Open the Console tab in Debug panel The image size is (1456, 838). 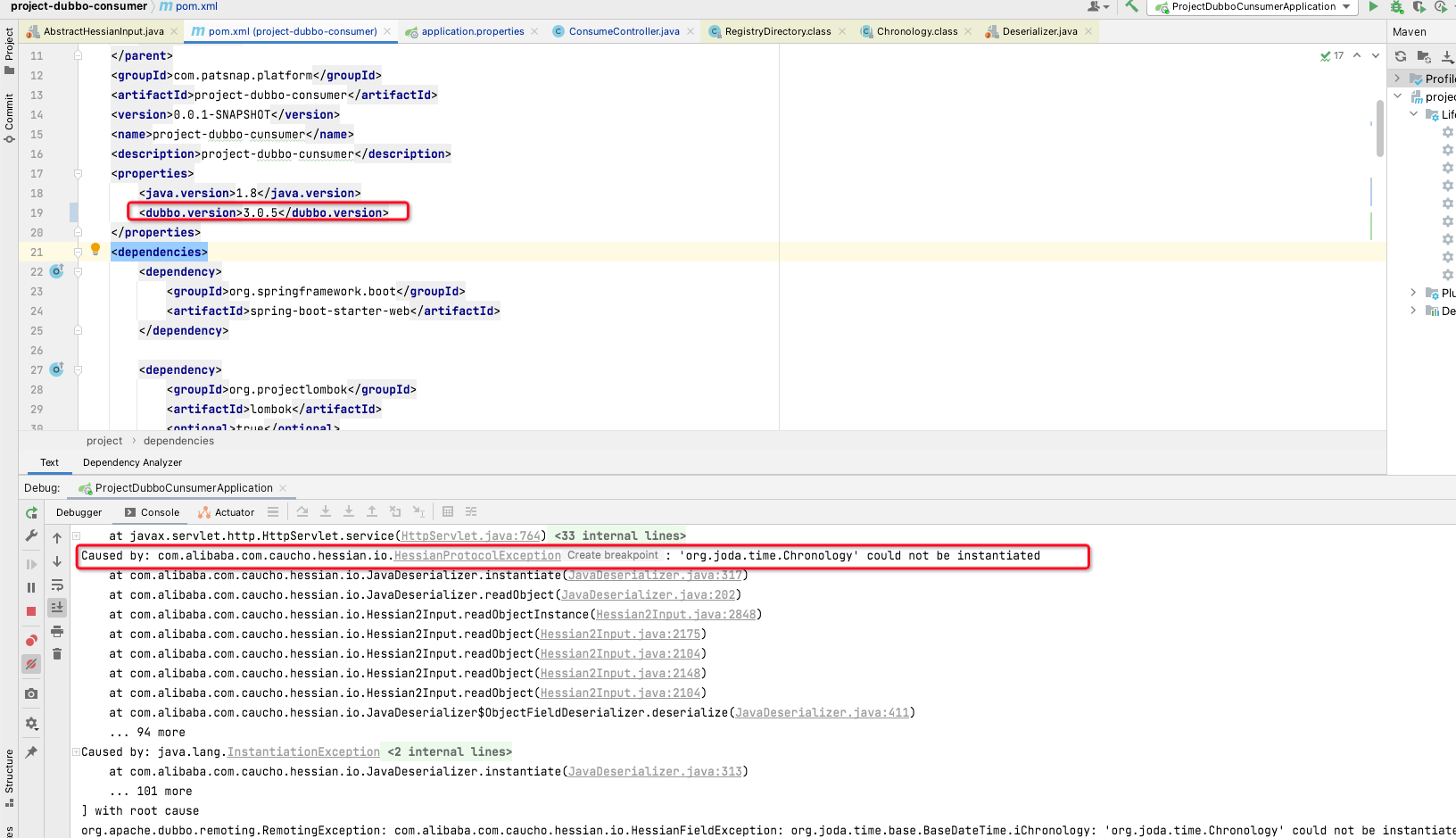[157, 512]
